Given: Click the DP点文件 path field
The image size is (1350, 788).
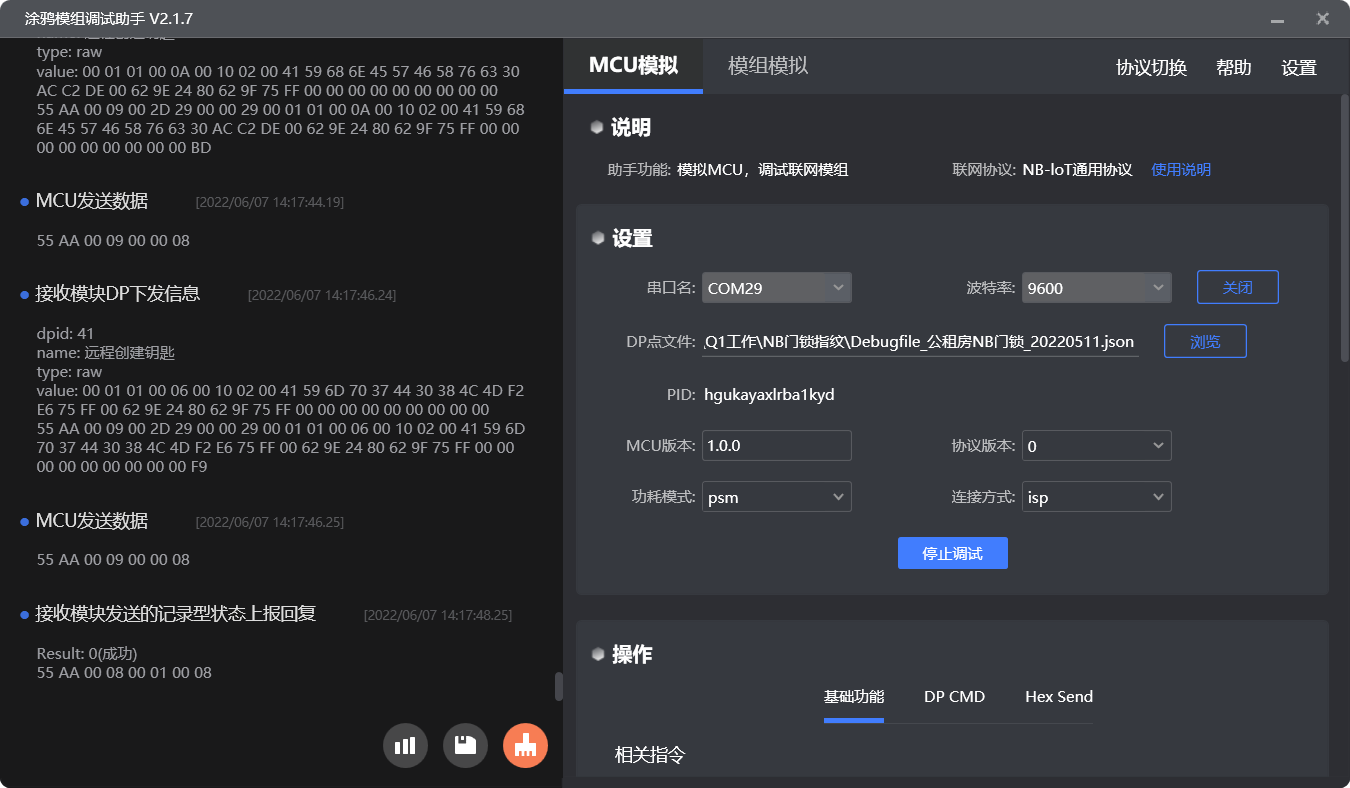Looking at the screenshot, I should point(920,341).
